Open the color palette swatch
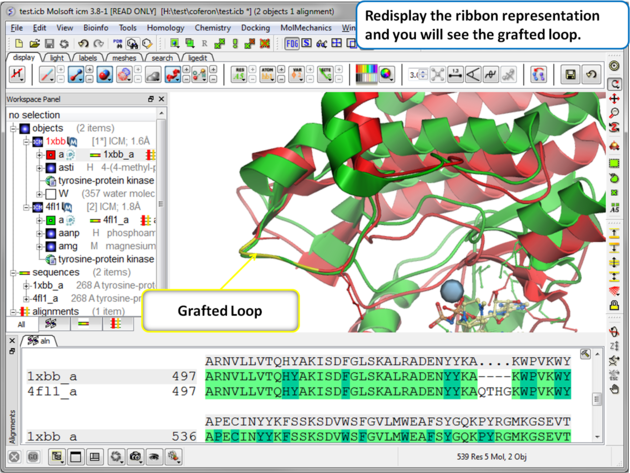630x473 pixels. 365,75
